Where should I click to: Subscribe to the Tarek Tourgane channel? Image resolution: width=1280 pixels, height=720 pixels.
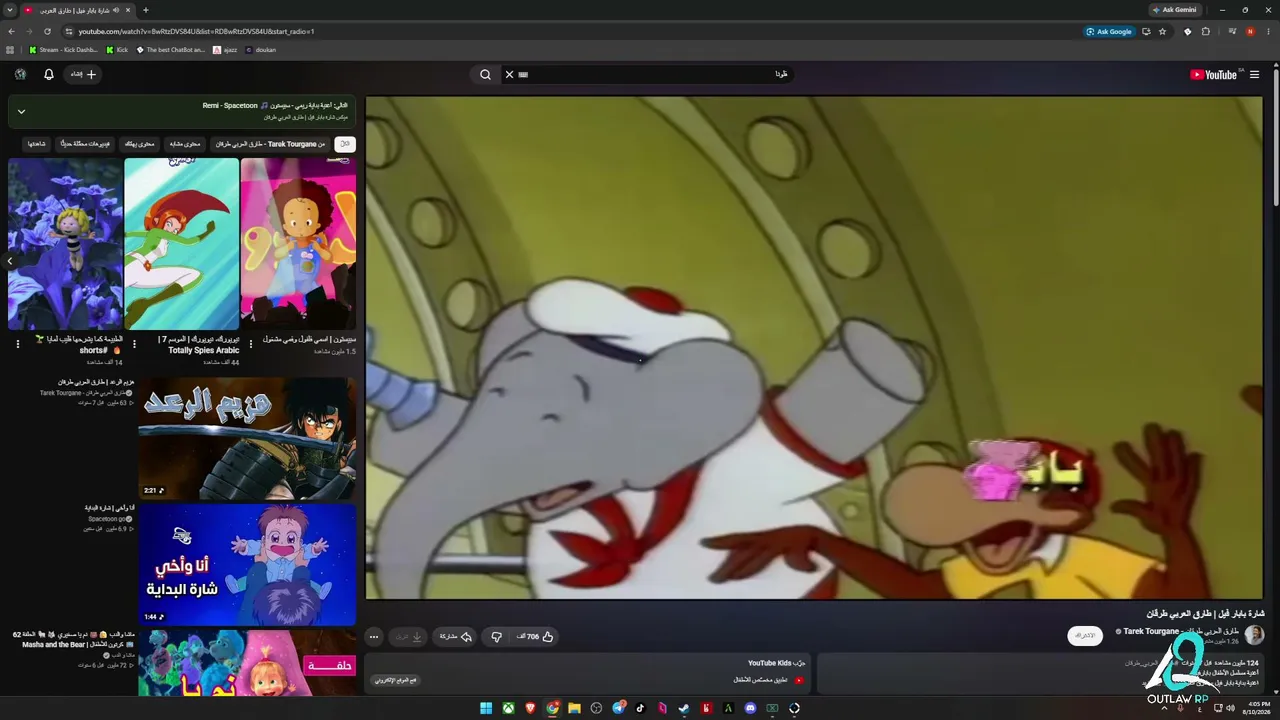(1085, 635)
